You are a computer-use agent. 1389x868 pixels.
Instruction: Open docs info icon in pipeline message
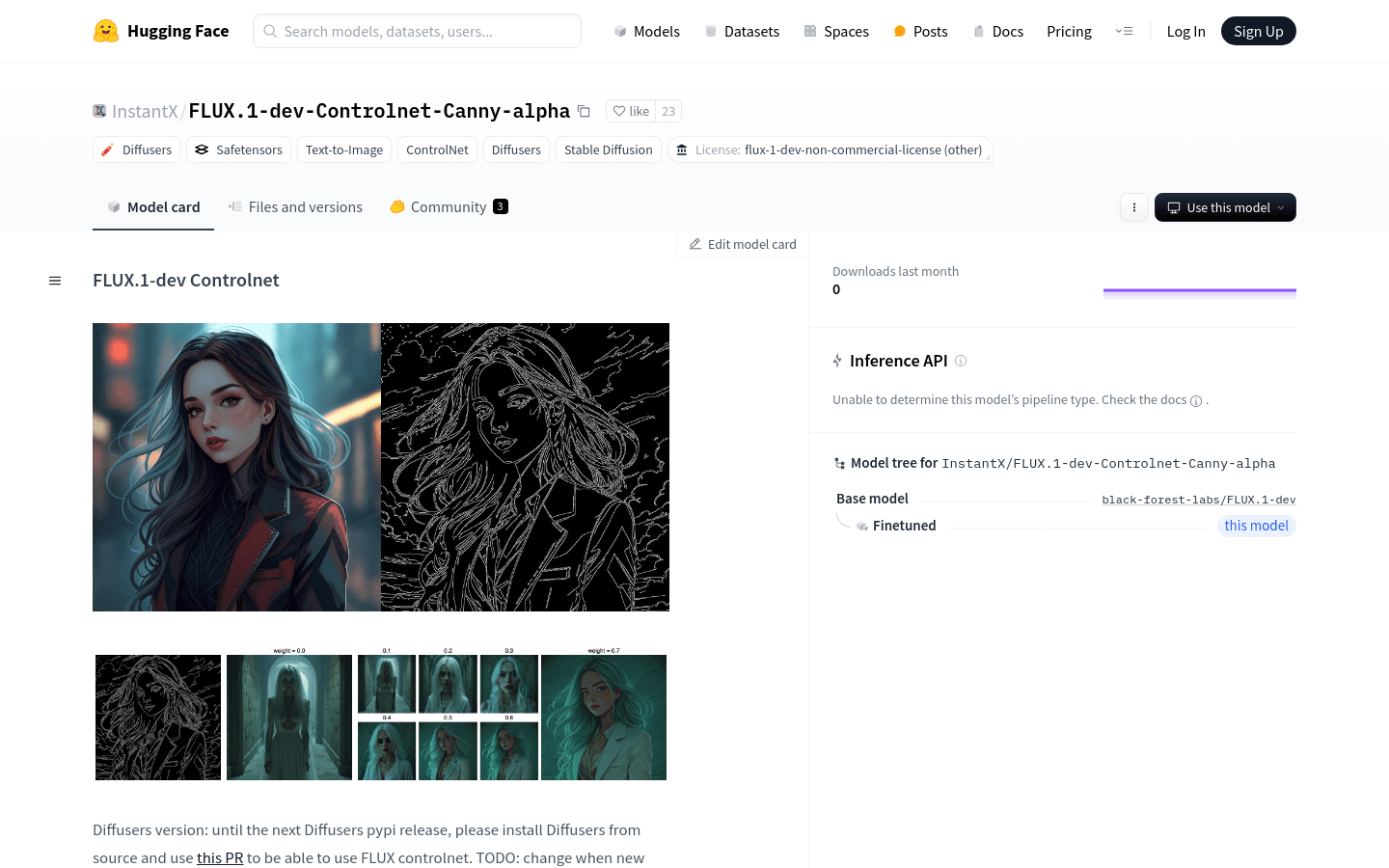click(x=1196, y=401)
